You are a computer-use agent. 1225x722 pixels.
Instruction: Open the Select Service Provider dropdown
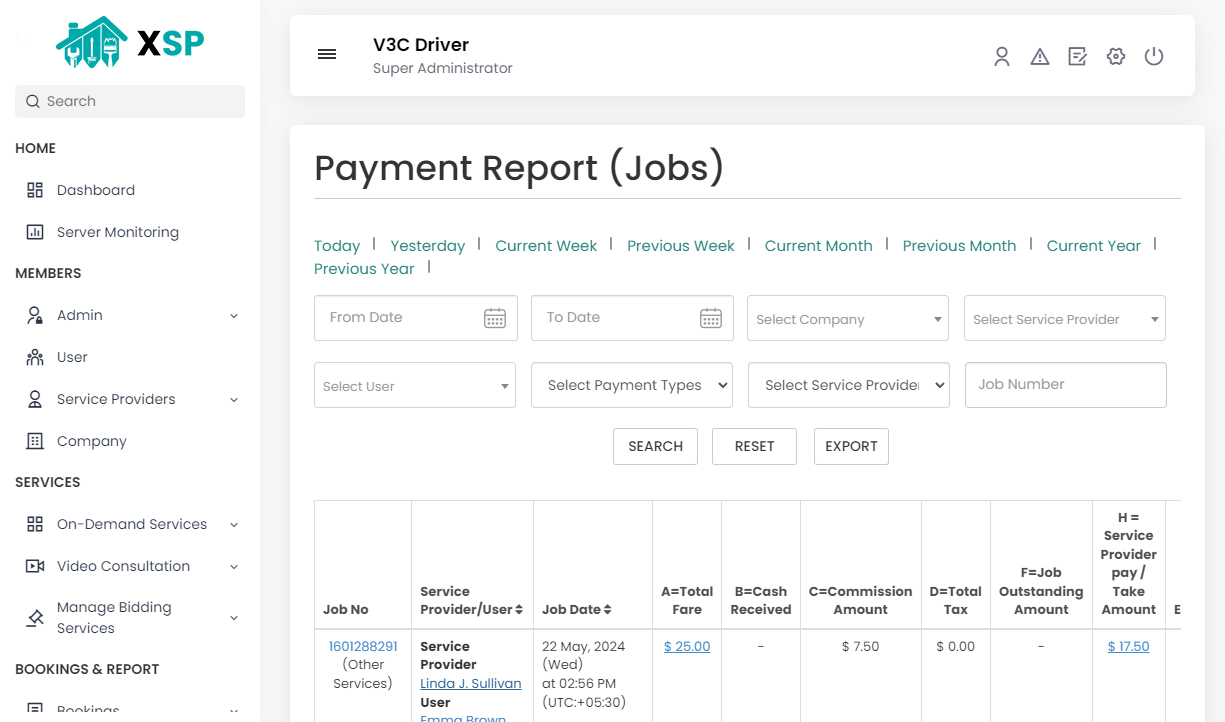[x=1064, y=318]
